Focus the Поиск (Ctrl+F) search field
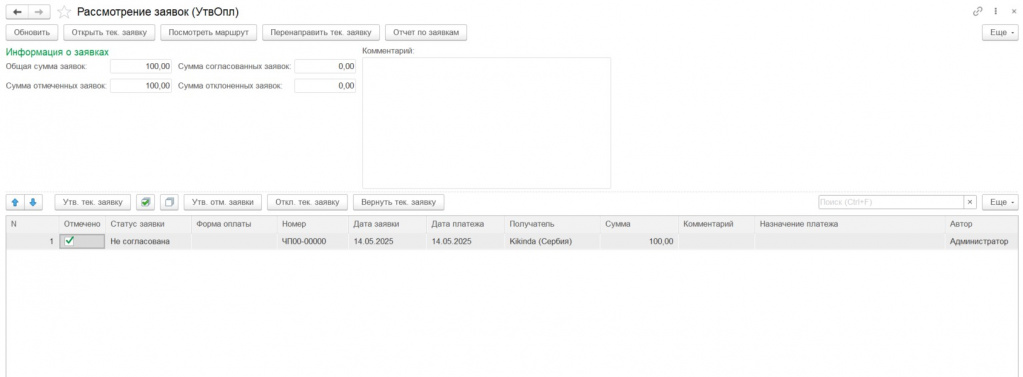Screen dimensions: 1023x377 coord(891,202)
